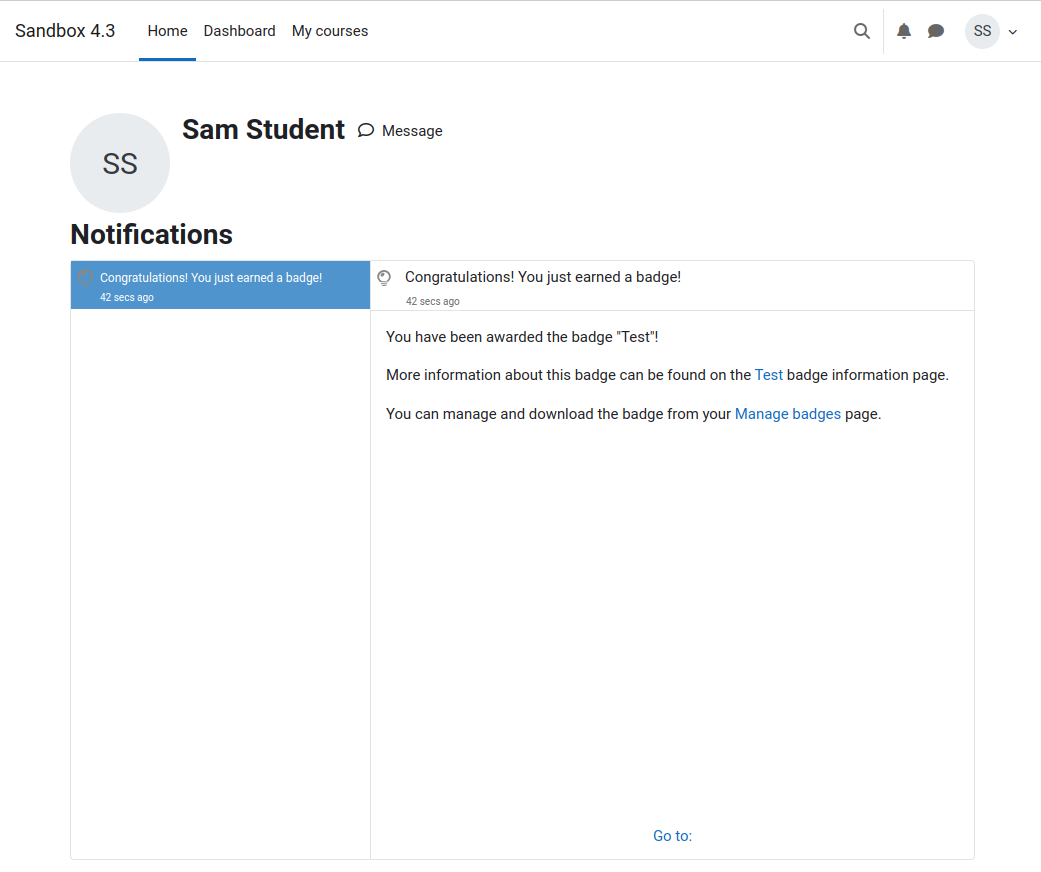The image size is (1041, 872).
Task: Click the badge icon in the selected notification row
Action: click(x=85, y=278)
